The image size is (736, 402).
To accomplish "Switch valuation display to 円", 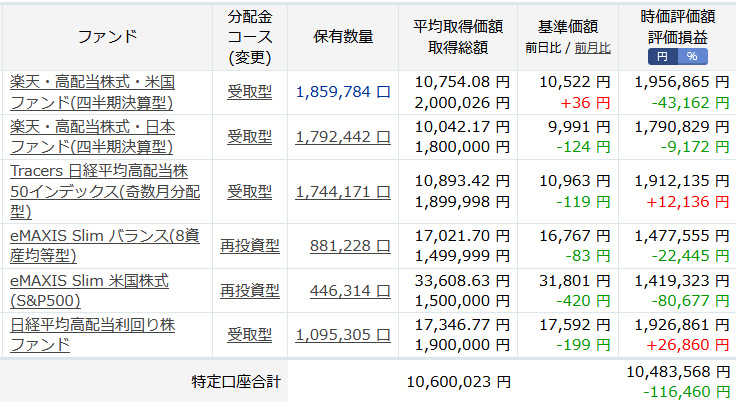I will pyautogui.click(x=662, y=57).
